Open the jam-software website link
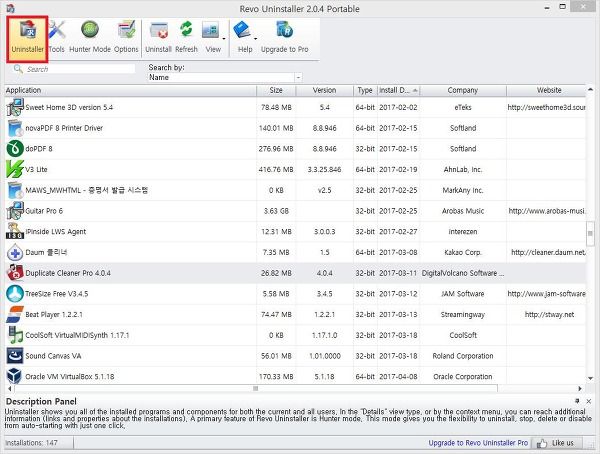600x454 pixels. tap(546, 294)
